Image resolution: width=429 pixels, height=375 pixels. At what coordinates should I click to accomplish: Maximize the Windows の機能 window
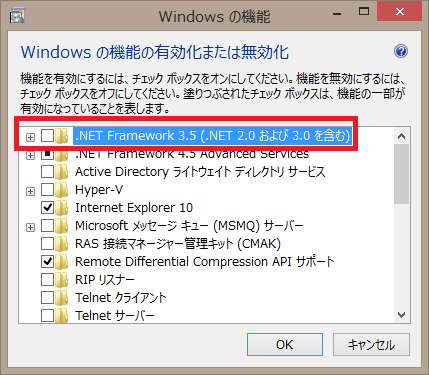tap(364, 12)
